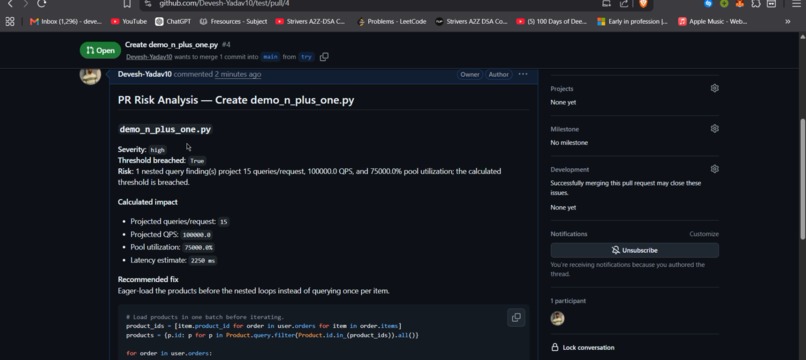Click the page vertical scrollbar
The image size is (806, 360).
coord(802,180)
